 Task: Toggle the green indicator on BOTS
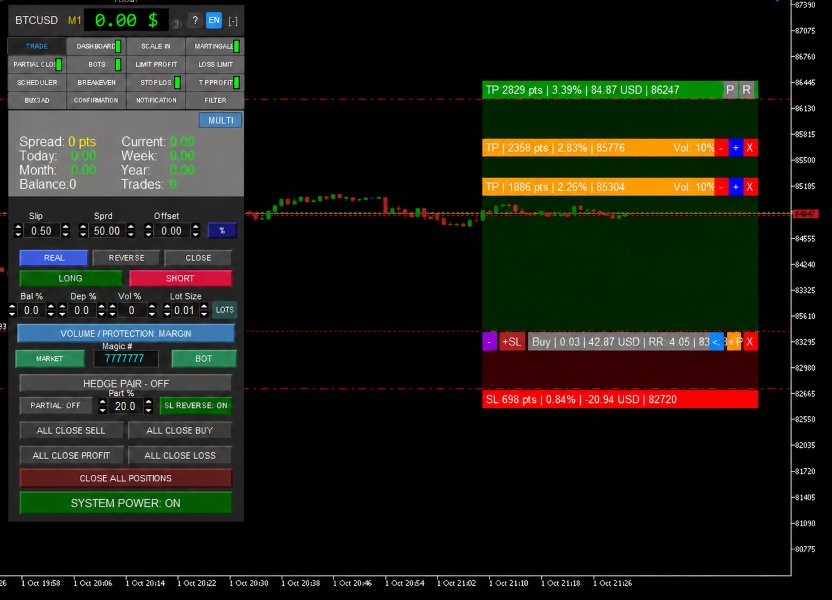(118, 65)
